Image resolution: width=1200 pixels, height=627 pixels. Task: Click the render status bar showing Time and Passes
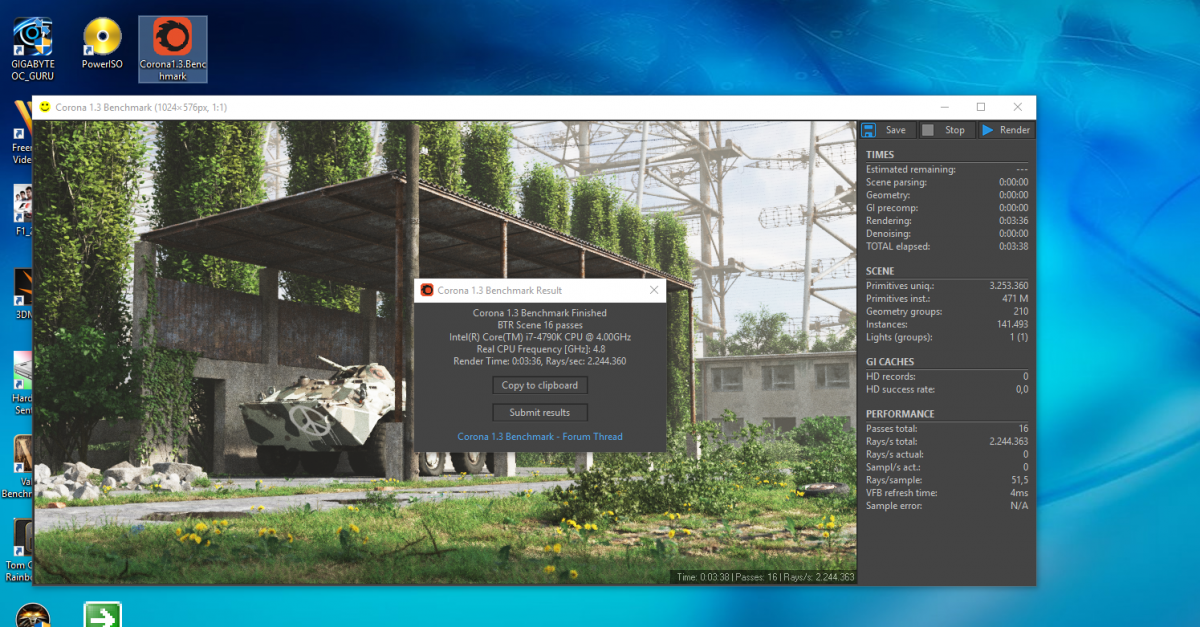pyautogui.click(x=764, y=577)
